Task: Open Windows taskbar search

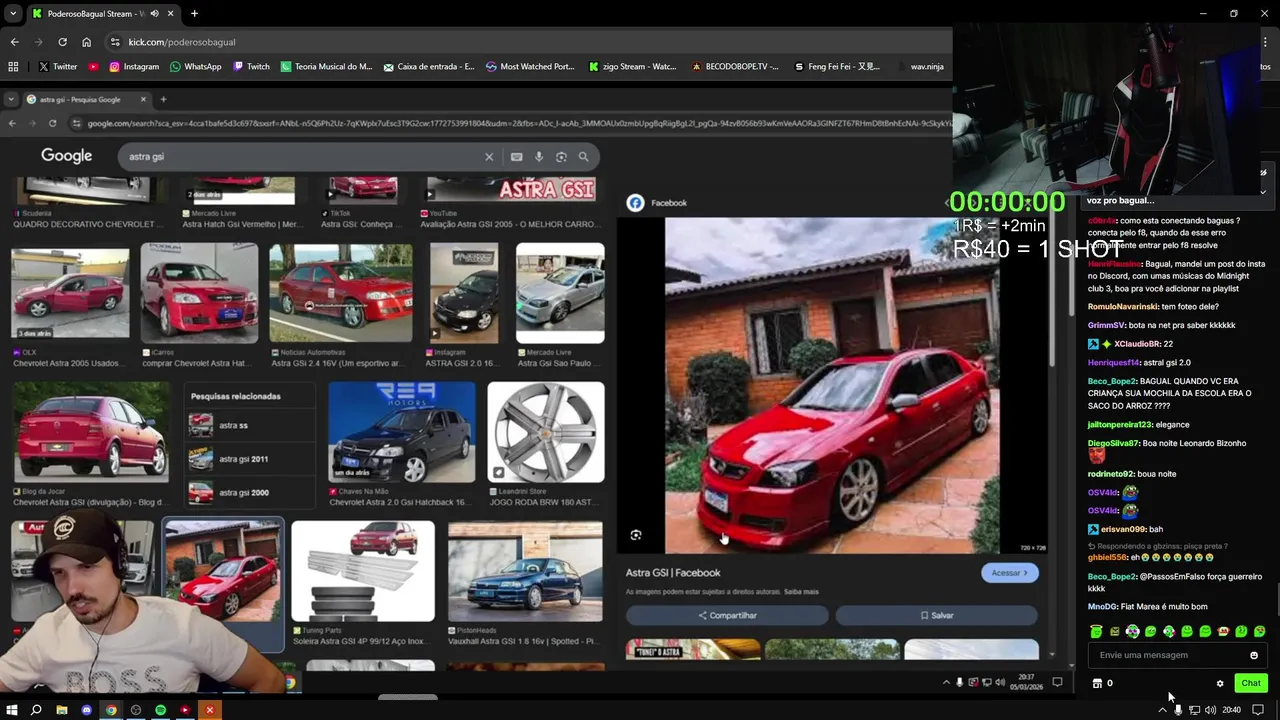Action: coord(36,710)
